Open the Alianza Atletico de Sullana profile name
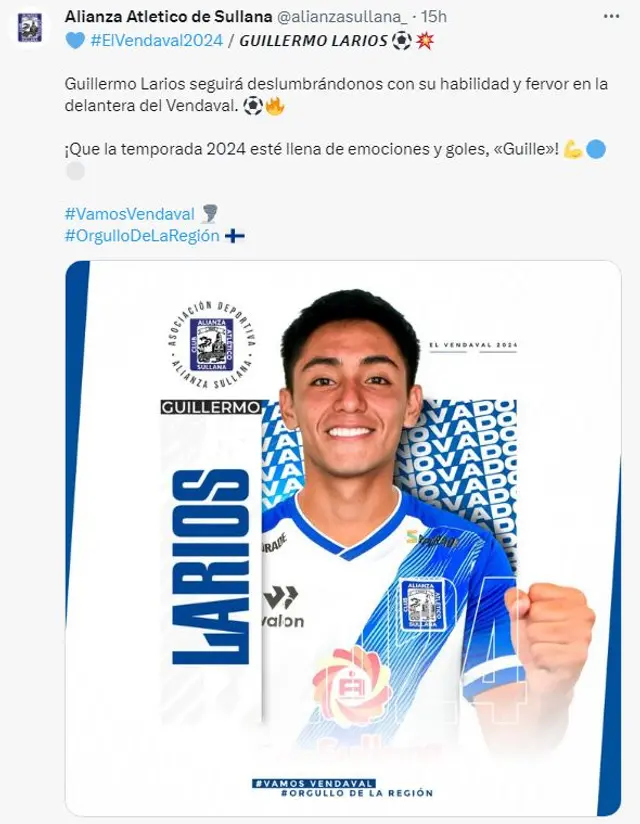This screenshot has height=824, width=640. (x=168, y=17)
